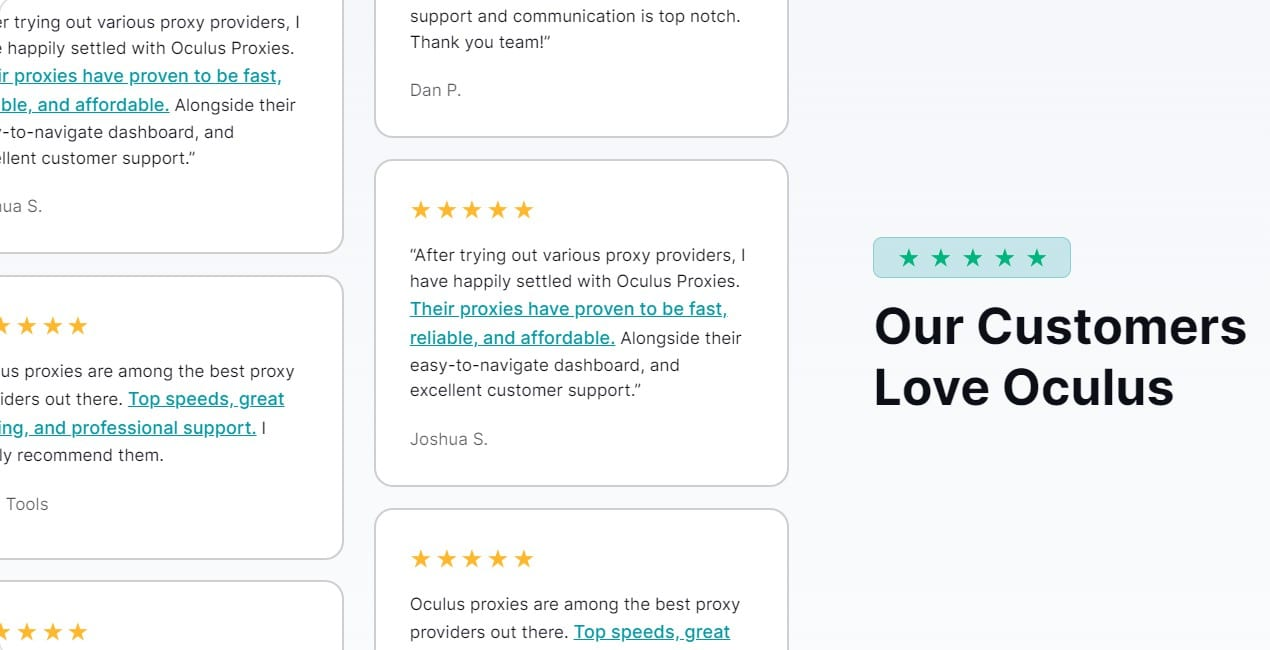Viewport: 1270px width, 650px height.
Task: Select the teal five-star rating badge
Action: coord(972,257)
